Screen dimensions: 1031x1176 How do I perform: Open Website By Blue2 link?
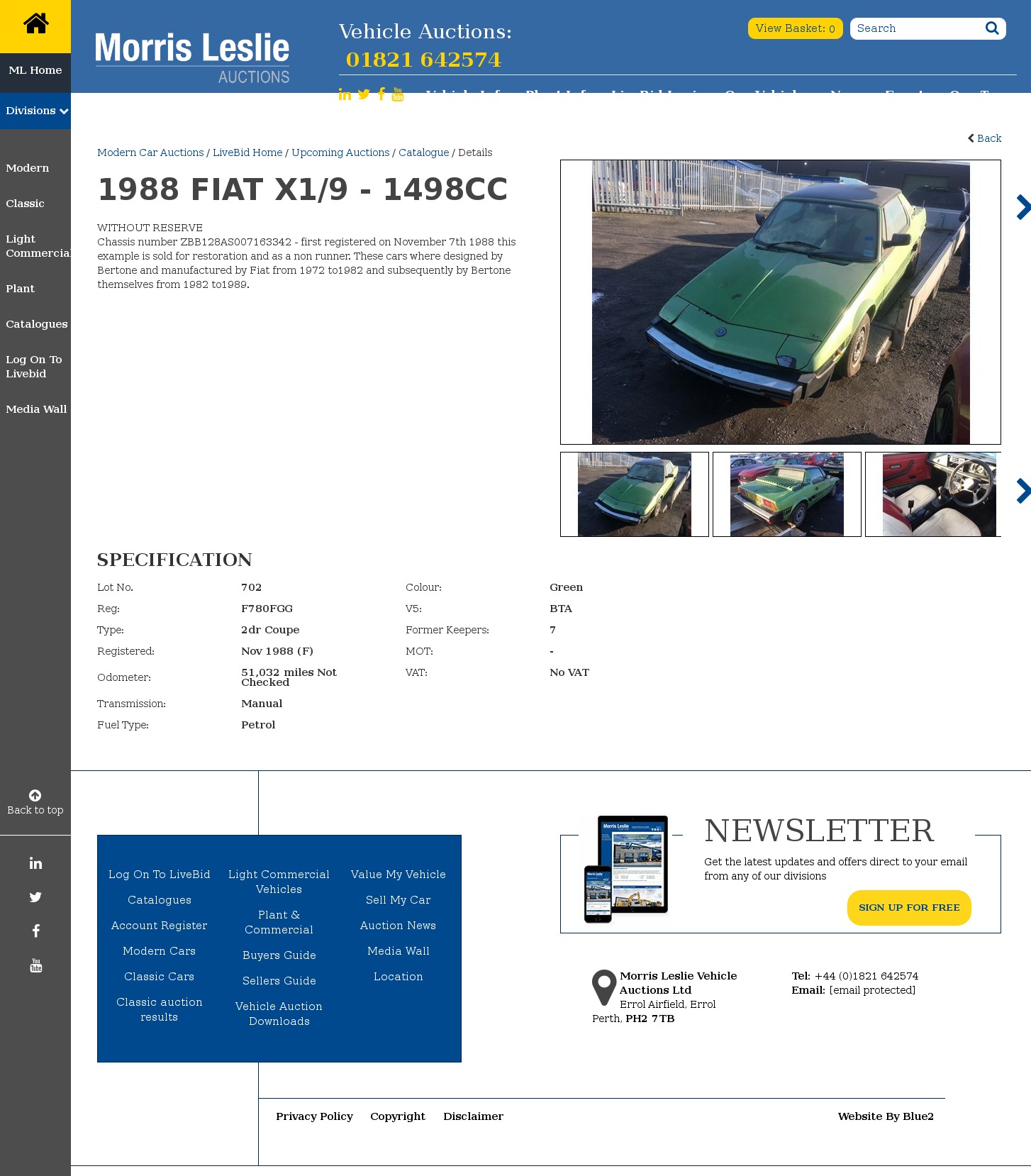pos(886,1116)
